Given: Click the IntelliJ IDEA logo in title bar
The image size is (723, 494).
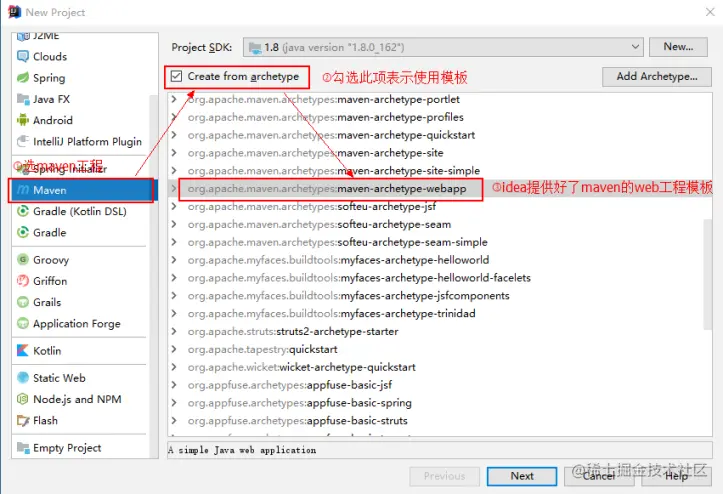Looking at the screenshot, I should (x=14, y=12).
